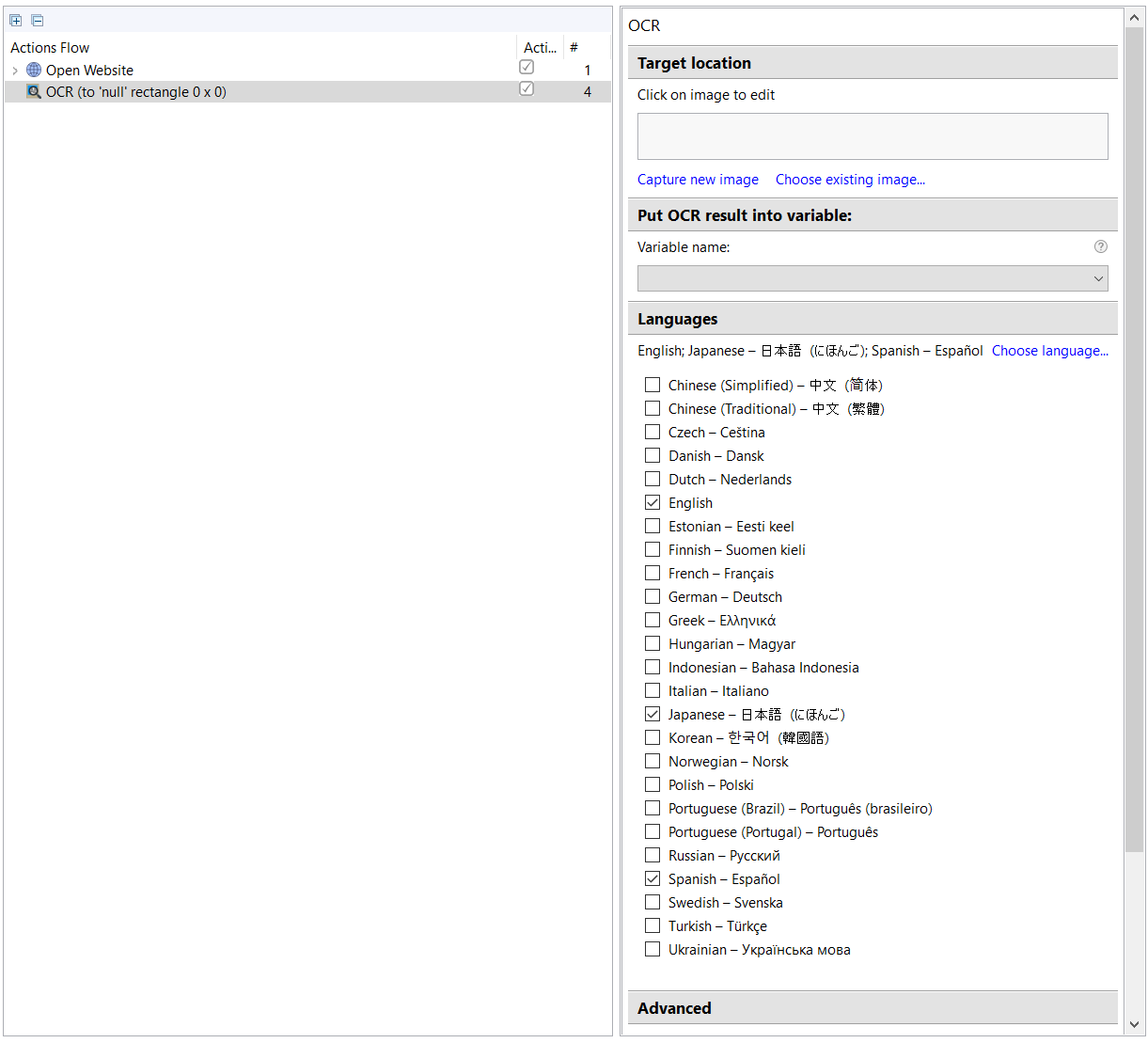
Task: Check Norwegian – Norsk option
Action: click(653, 761)
